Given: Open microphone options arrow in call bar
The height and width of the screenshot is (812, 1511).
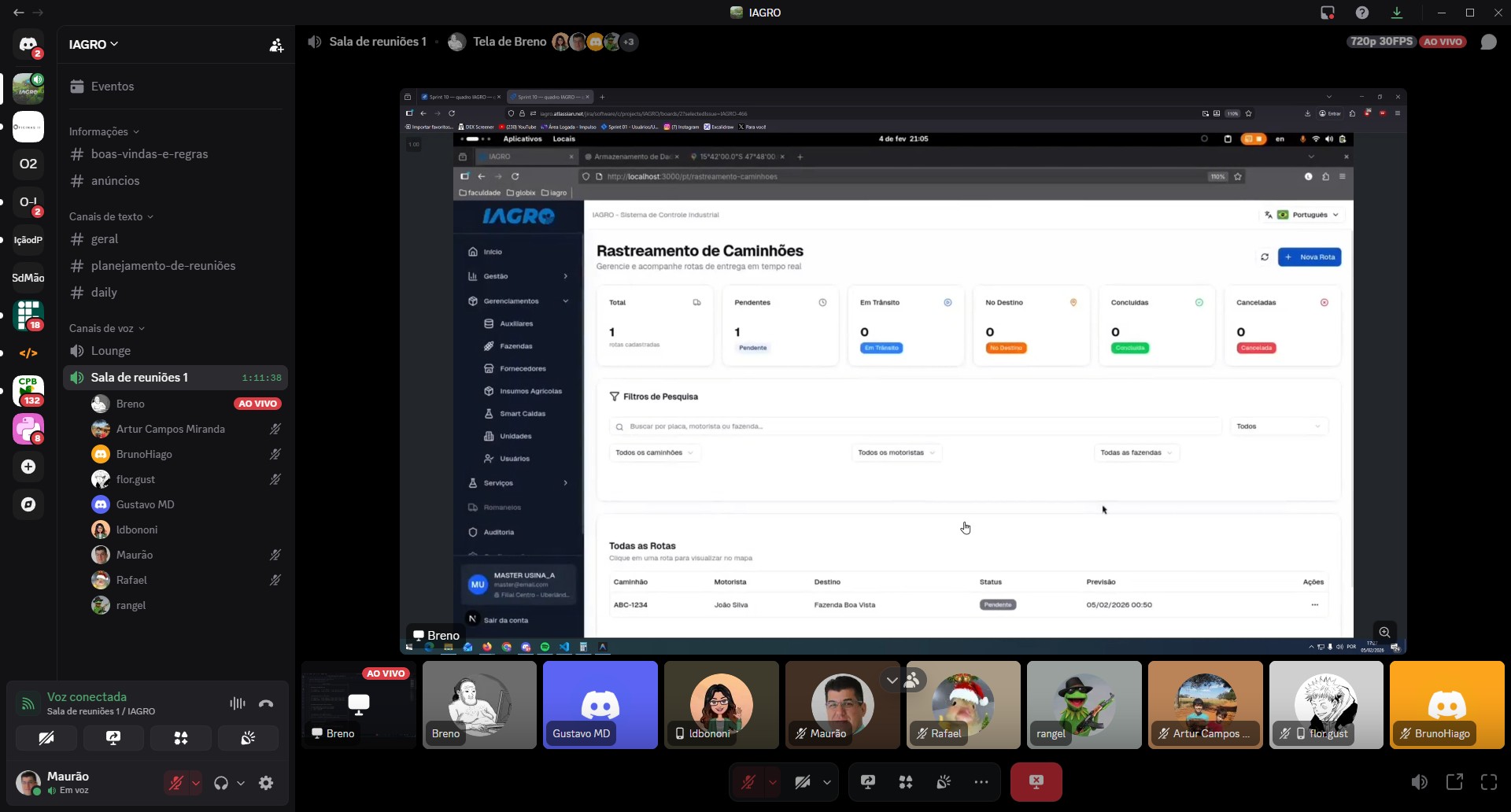Looking at the screenshot, I should pos(773,782).
